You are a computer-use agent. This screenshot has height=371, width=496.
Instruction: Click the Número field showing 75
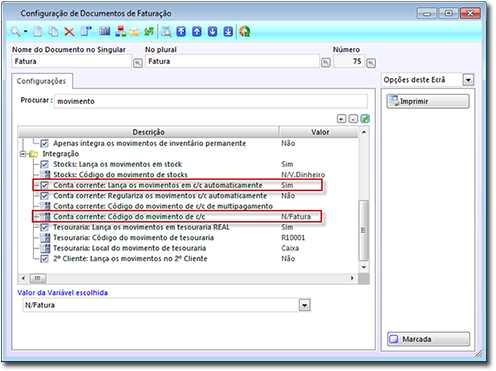coord(349,61)
